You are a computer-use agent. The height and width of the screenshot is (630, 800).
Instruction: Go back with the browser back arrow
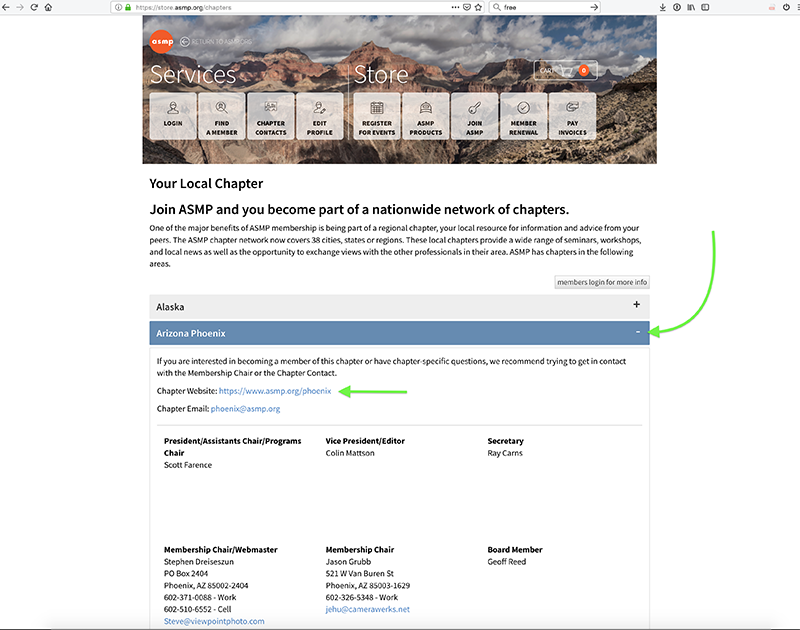[x=6, y=7]
